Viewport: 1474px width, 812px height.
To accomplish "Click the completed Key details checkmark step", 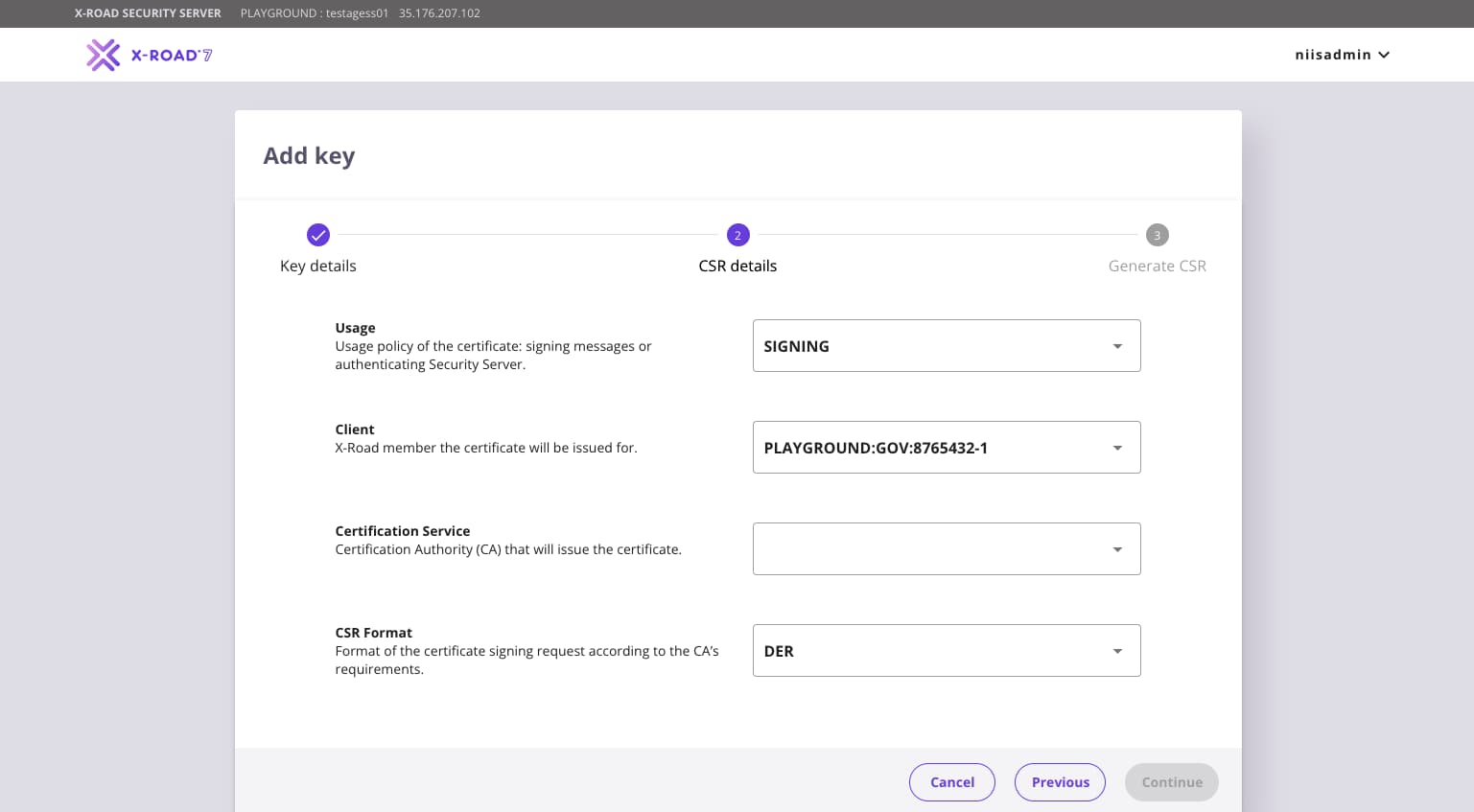I will tap(317, 235).
